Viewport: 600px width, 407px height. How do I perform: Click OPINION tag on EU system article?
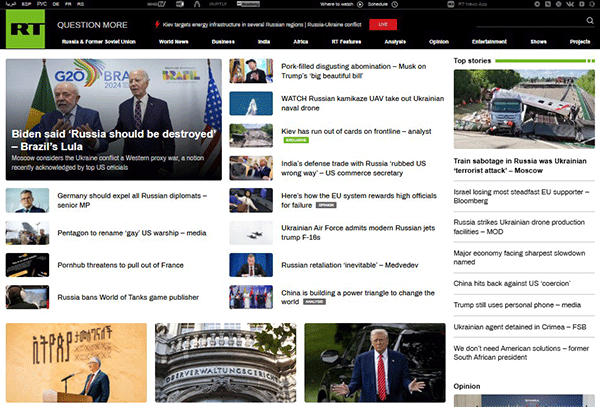pyautogui.click(x=326, y=205)
